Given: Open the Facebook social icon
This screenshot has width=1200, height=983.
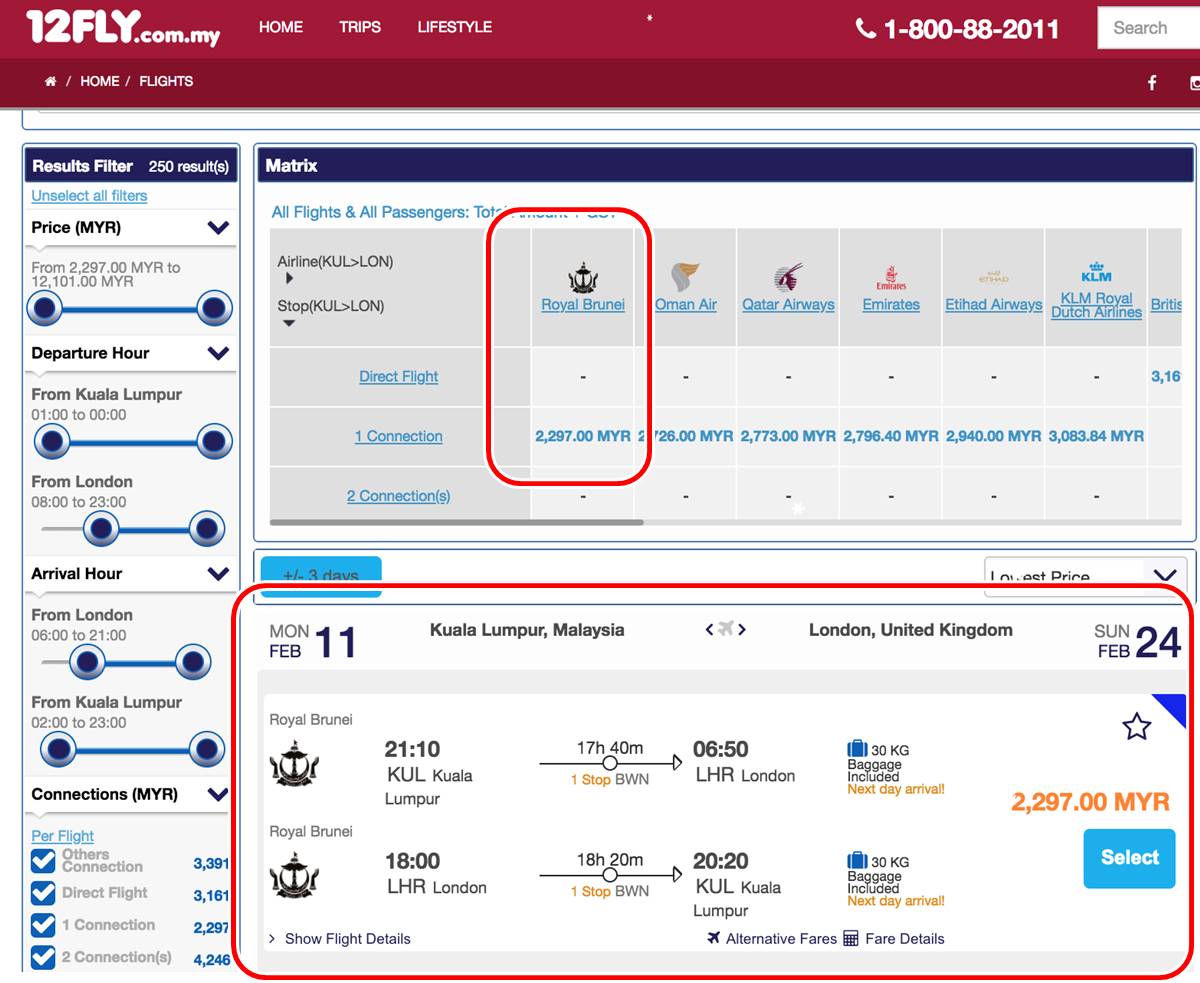Looking at the screenshot, I should (1152, 83).
